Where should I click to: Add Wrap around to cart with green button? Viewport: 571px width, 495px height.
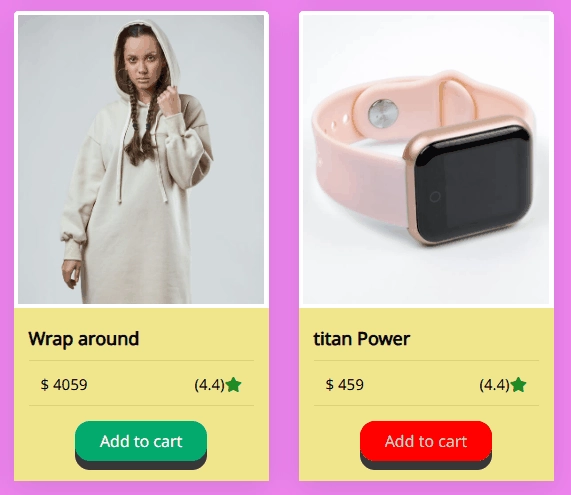click(x=141, y=441)
